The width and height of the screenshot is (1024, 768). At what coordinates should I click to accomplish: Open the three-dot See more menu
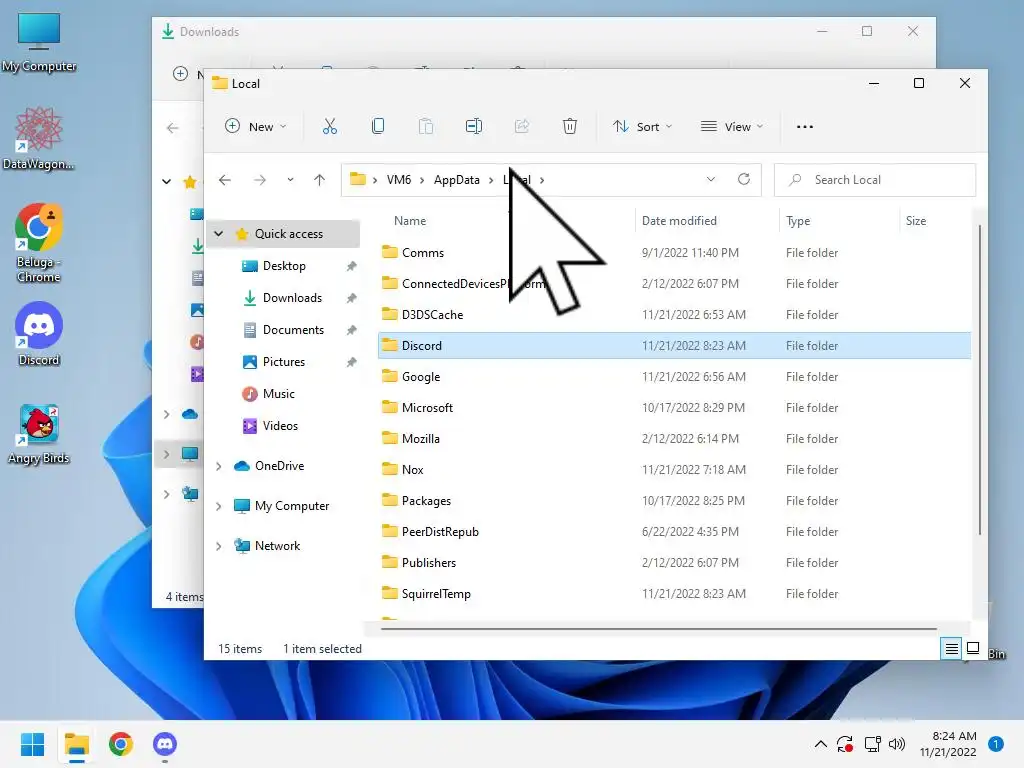pyautogui.click(x=805, y=127)
